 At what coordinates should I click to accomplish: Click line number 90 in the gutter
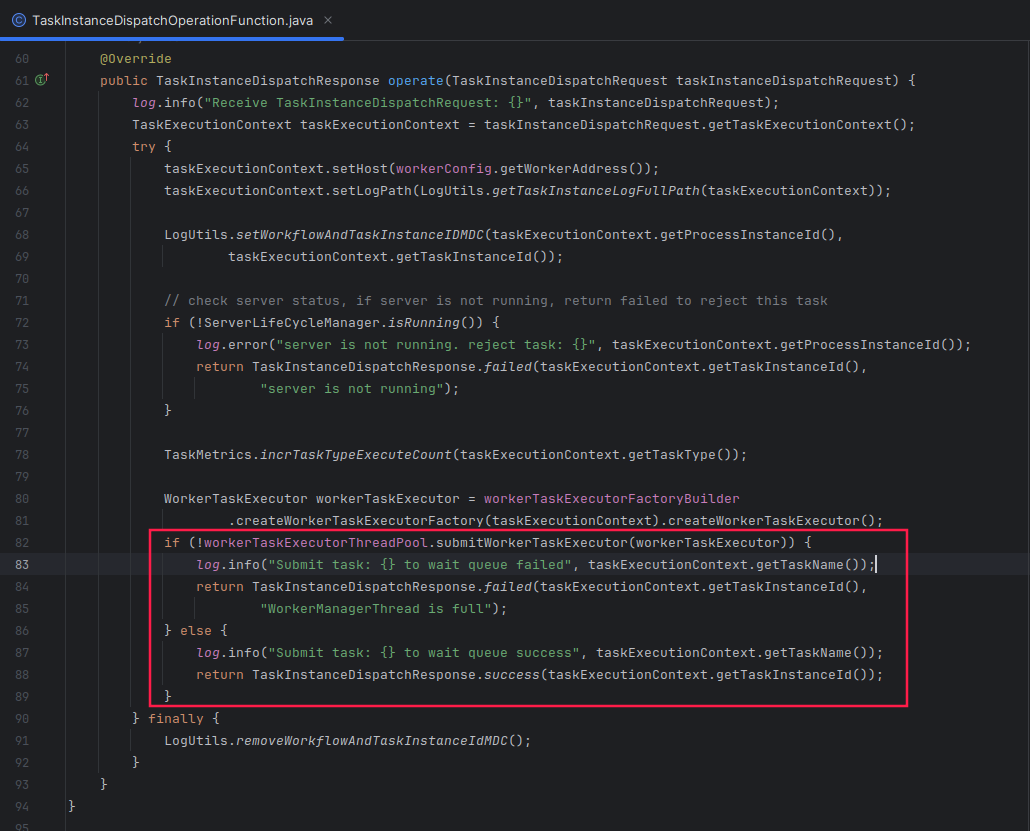[x=22, y=719]
